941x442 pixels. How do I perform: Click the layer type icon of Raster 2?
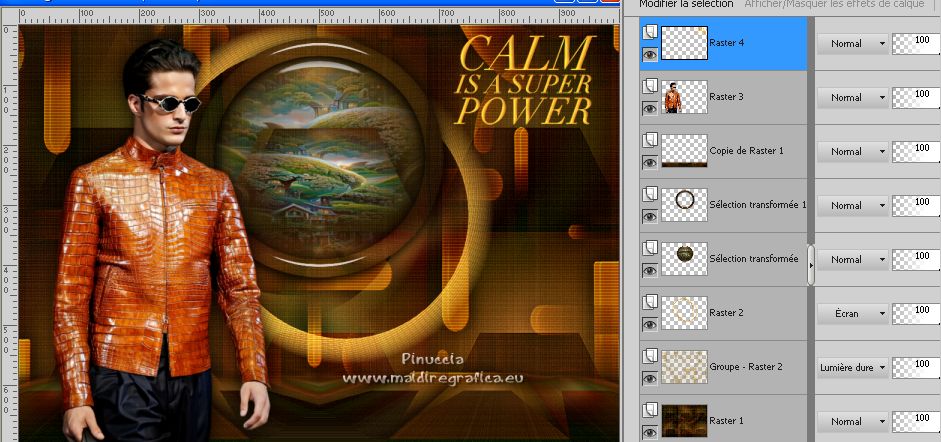(x=650, y=302)
